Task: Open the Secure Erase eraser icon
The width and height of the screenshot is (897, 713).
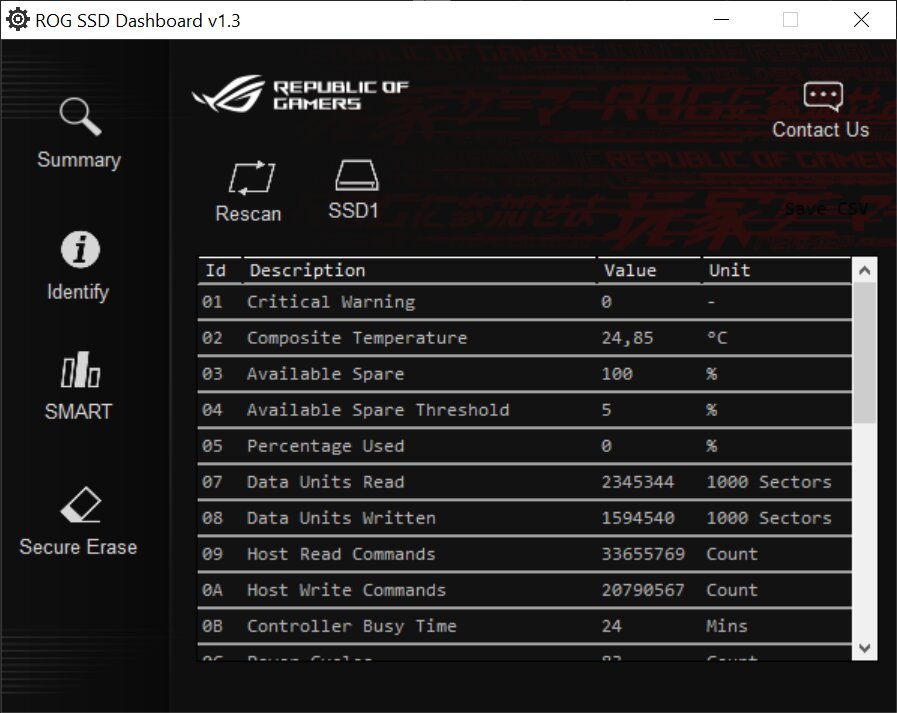Action: pos(80,505)
